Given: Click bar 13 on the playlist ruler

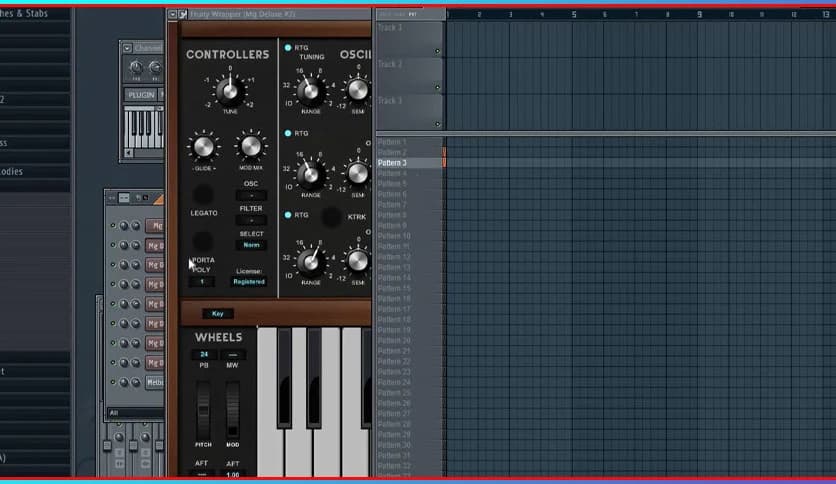Looking at the screenshot, I should tap(826, 14).
